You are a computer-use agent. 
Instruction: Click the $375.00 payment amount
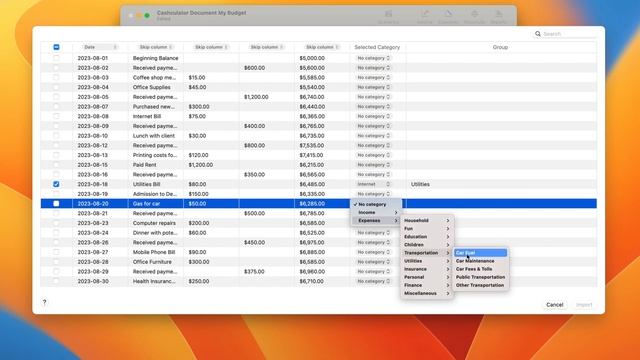click(254, 272)
